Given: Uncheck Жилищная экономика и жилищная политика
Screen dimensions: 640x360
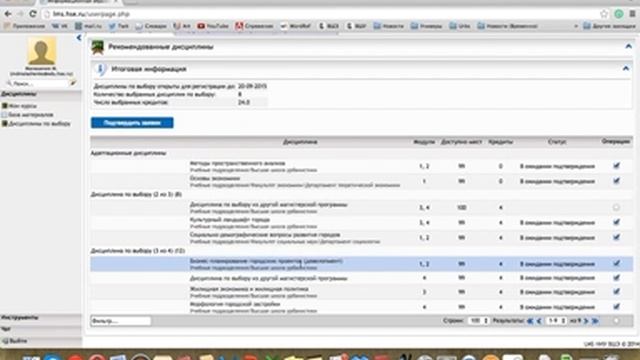Looking at the screenshot, I should (x=616, y=291).
